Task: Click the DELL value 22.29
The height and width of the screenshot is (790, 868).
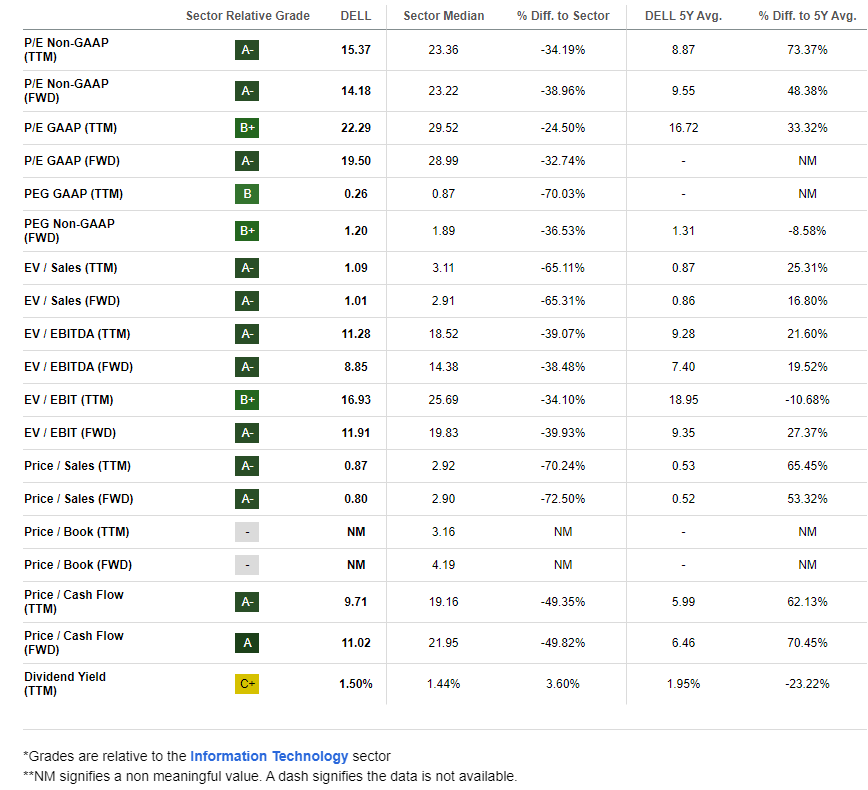Action: [355, 128]
